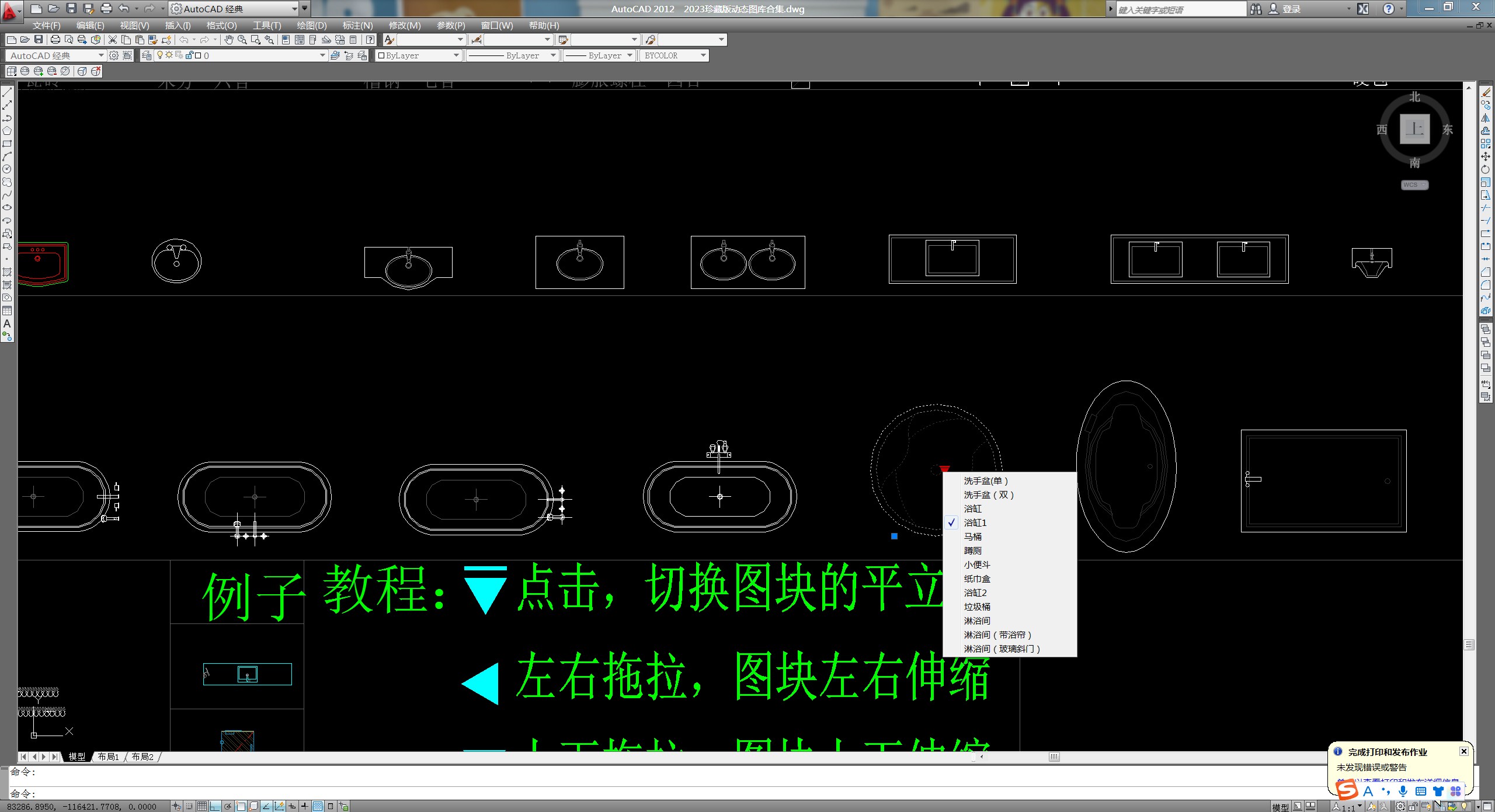Open the AutoCAD 经典 workspace dropdown in title bar
Image resolution: width=1495 pixels, height=812 pixels.
tap(234, 9)
